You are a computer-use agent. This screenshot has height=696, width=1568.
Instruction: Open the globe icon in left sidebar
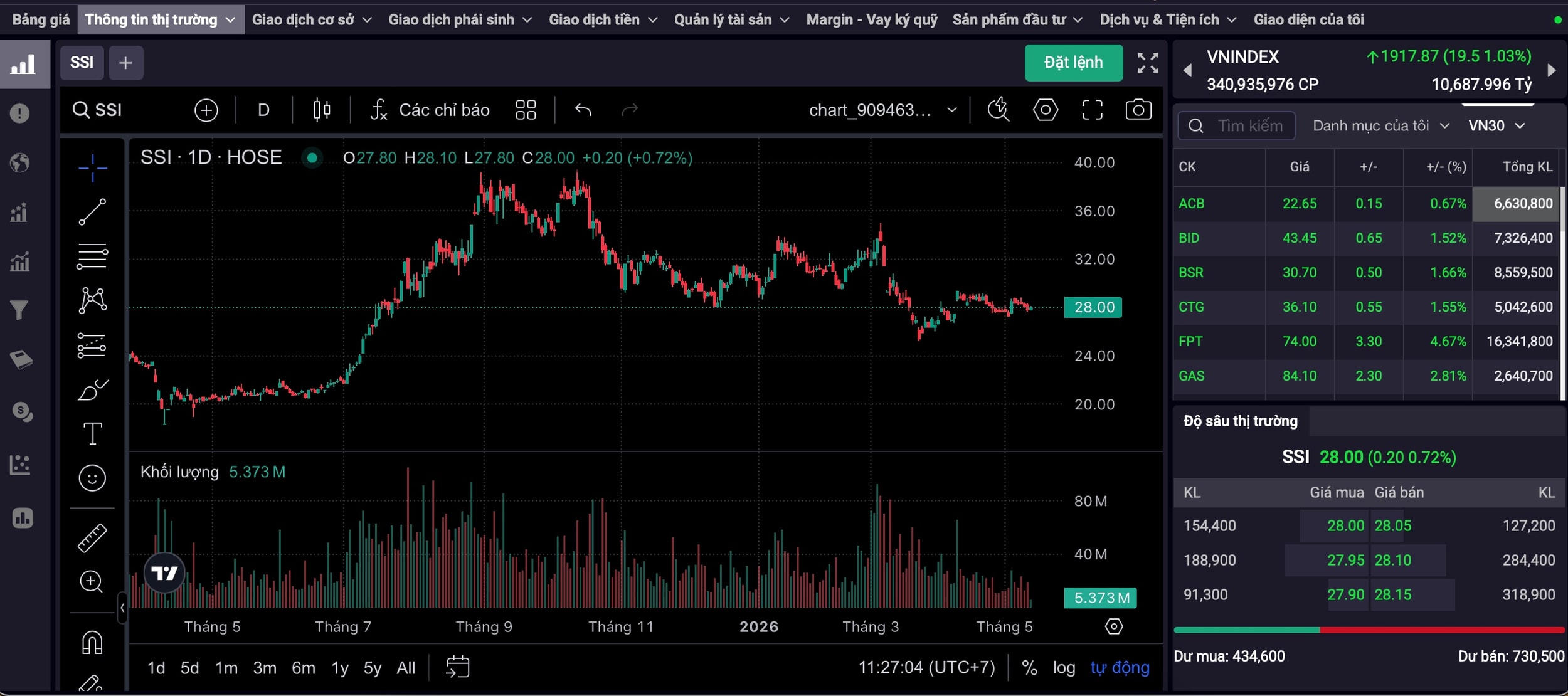(20, 163)
